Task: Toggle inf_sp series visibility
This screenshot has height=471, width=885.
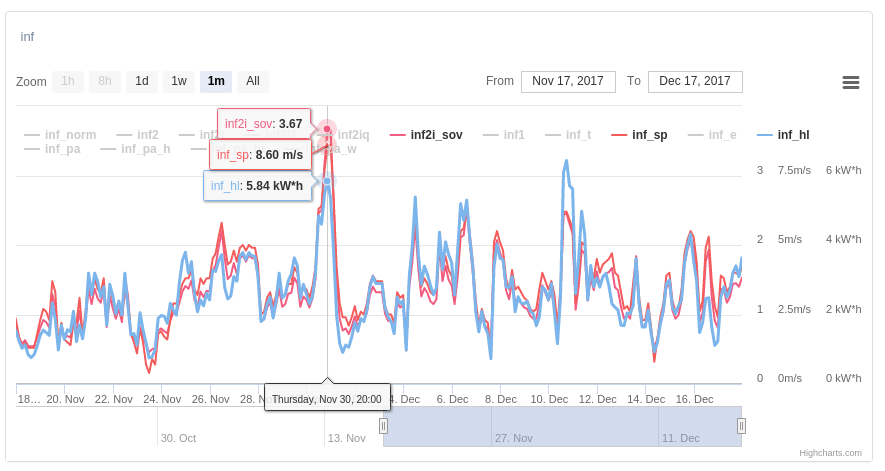Action: (639, 135)
